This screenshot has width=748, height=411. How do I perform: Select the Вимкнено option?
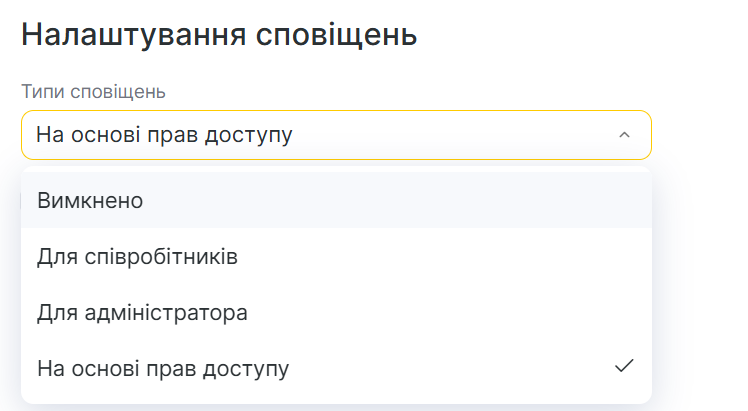click(90, 200)
